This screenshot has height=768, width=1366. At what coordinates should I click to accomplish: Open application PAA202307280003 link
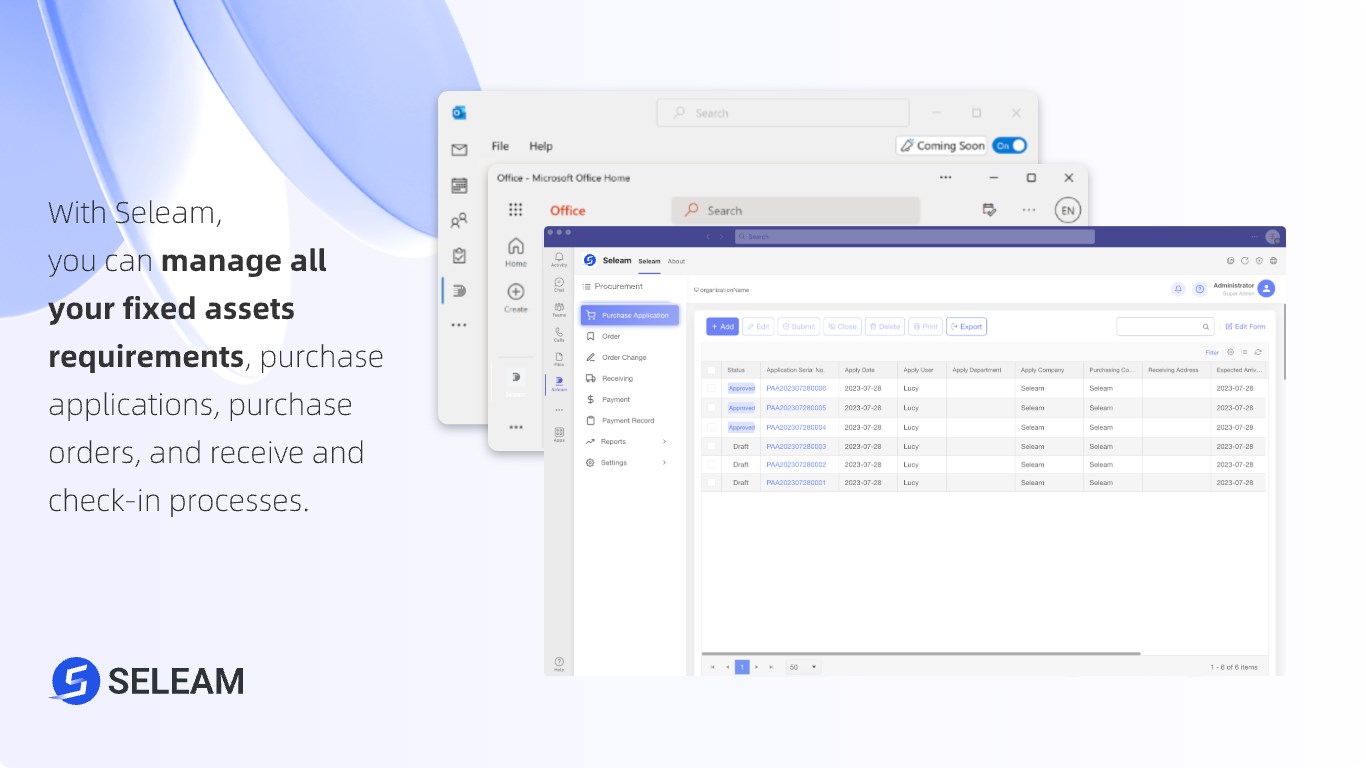tap(796, 446)
